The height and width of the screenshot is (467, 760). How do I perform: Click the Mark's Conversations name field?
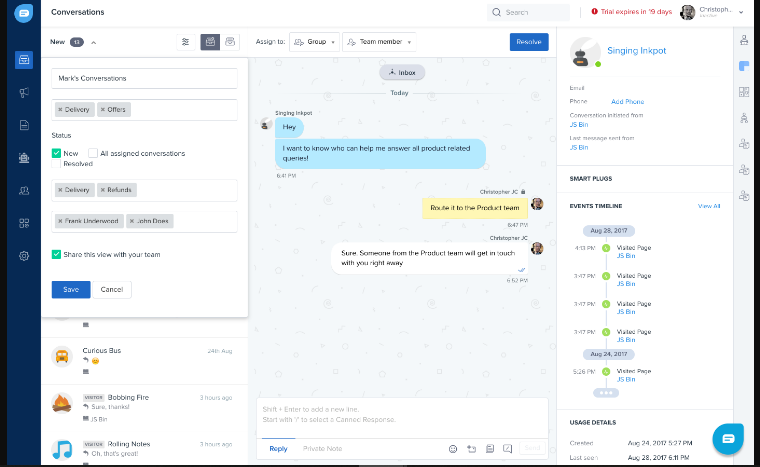coord(144,79)
